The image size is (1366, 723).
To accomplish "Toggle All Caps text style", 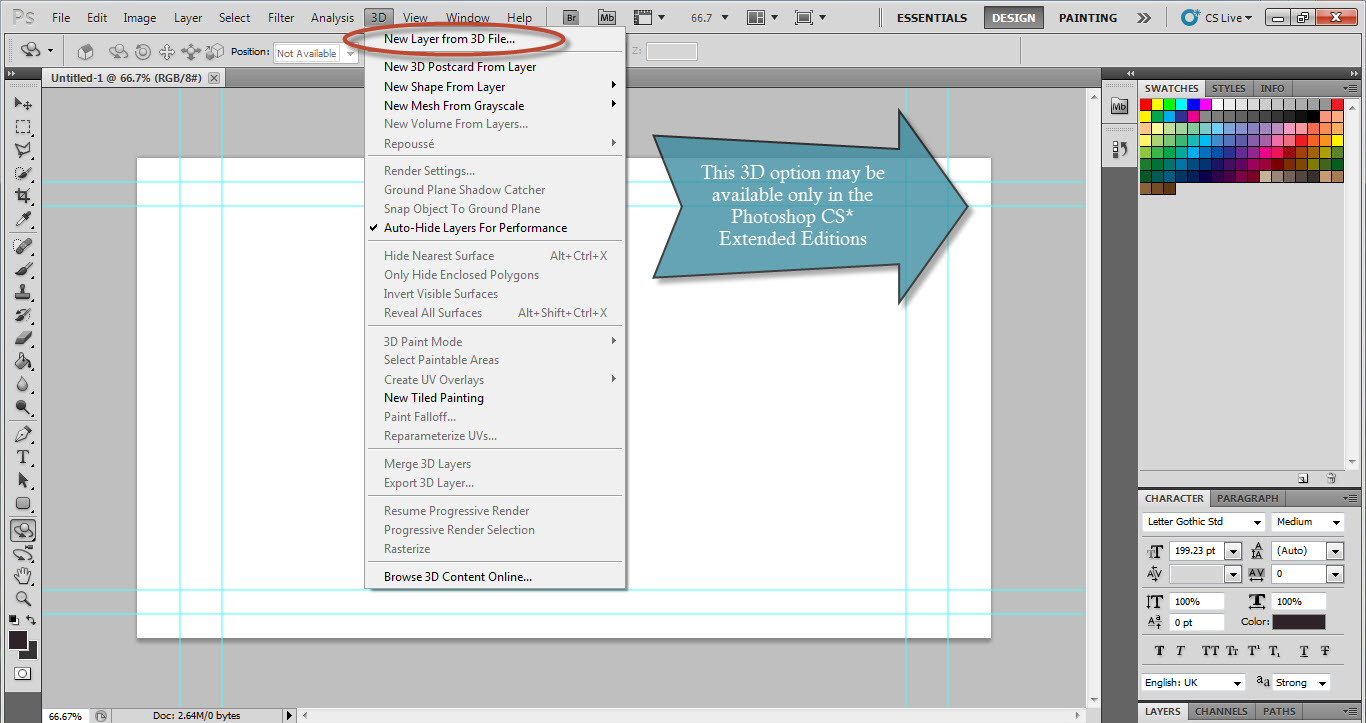I will pos(1210,651).
